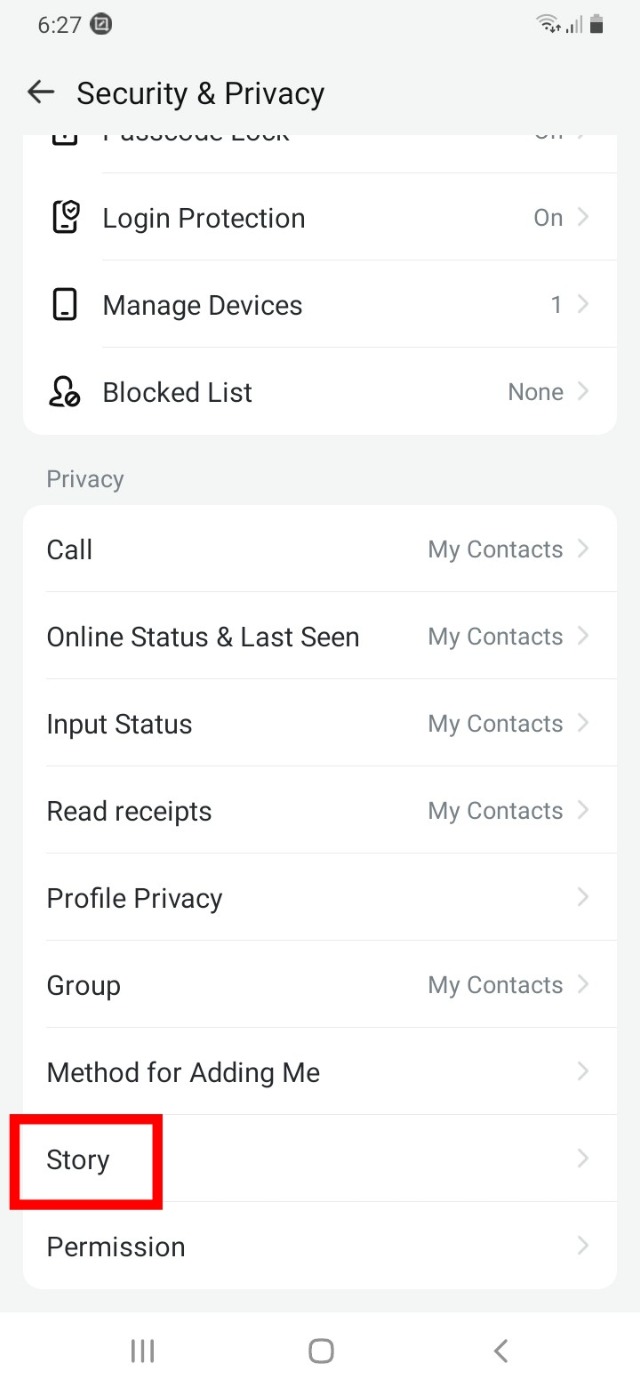This screenshot has width=640, height=1387.
Task: Tap the Manage Devices phone icon
Action: [x=65, y=305]
